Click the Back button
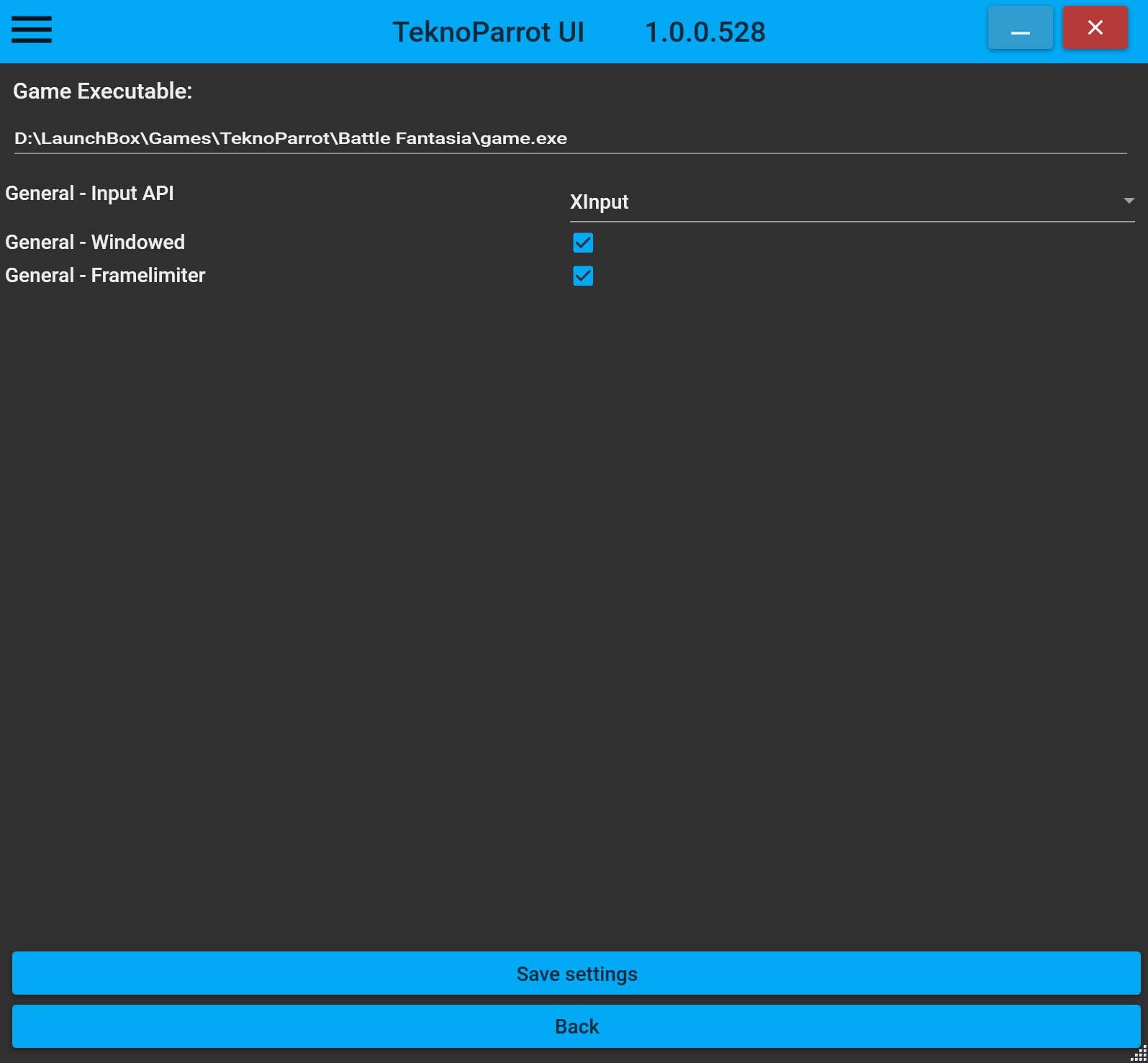 click(x=577, y=1026)
